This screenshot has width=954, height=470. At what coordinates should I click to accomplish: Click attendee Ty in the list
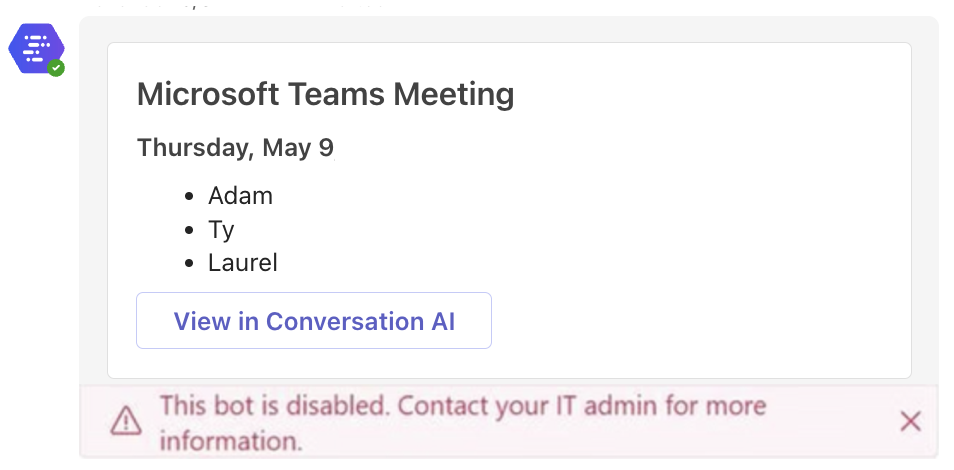[221, 230]
